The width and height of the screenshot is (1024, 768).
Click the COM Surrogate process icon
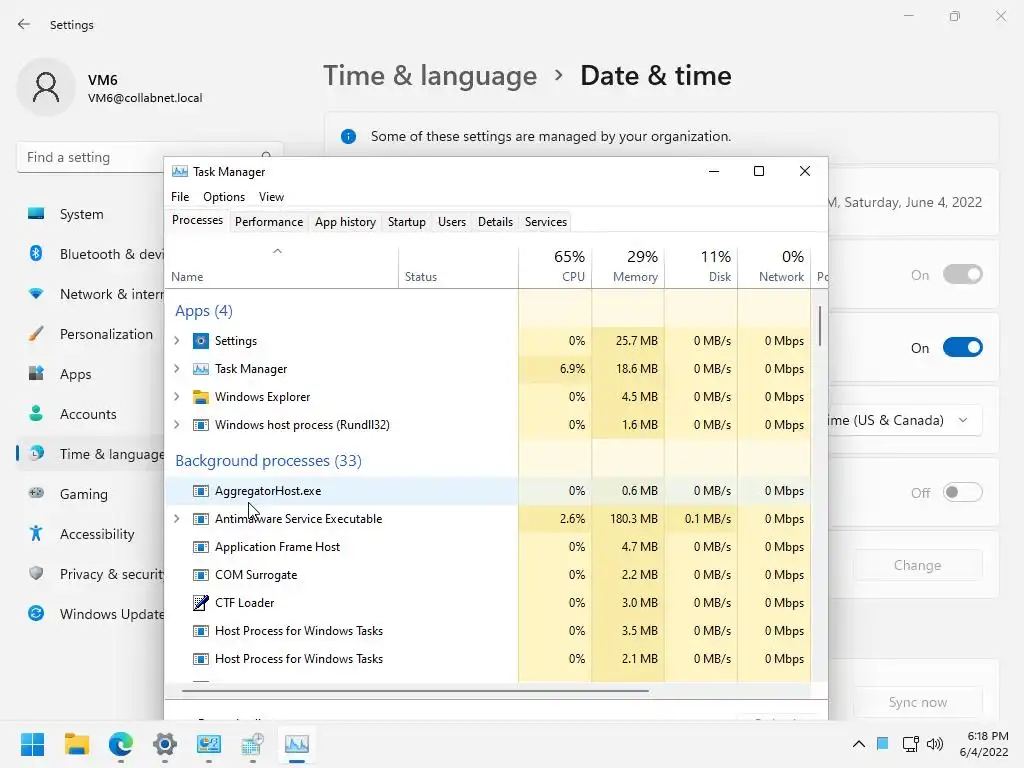200,575
